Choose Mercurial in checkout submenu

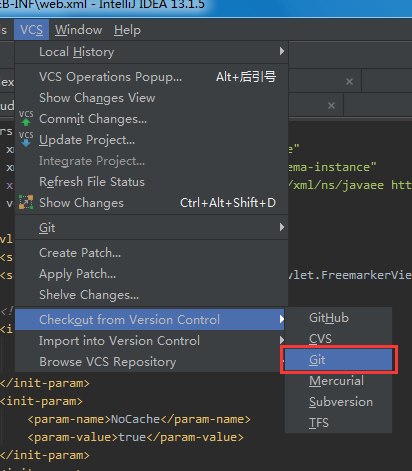tap(338, 381)
